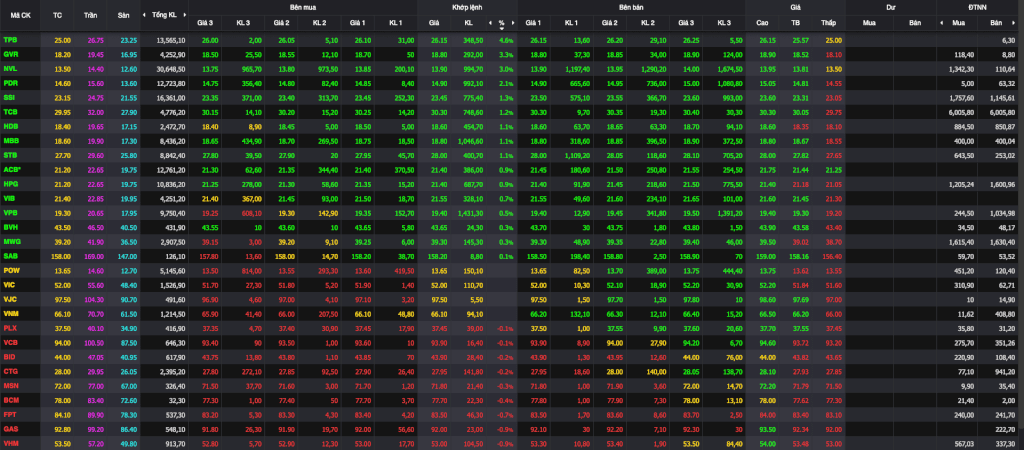1024x450 pixels.
Task: Open PLX stock ticker
Action: [x=10, y=327]
